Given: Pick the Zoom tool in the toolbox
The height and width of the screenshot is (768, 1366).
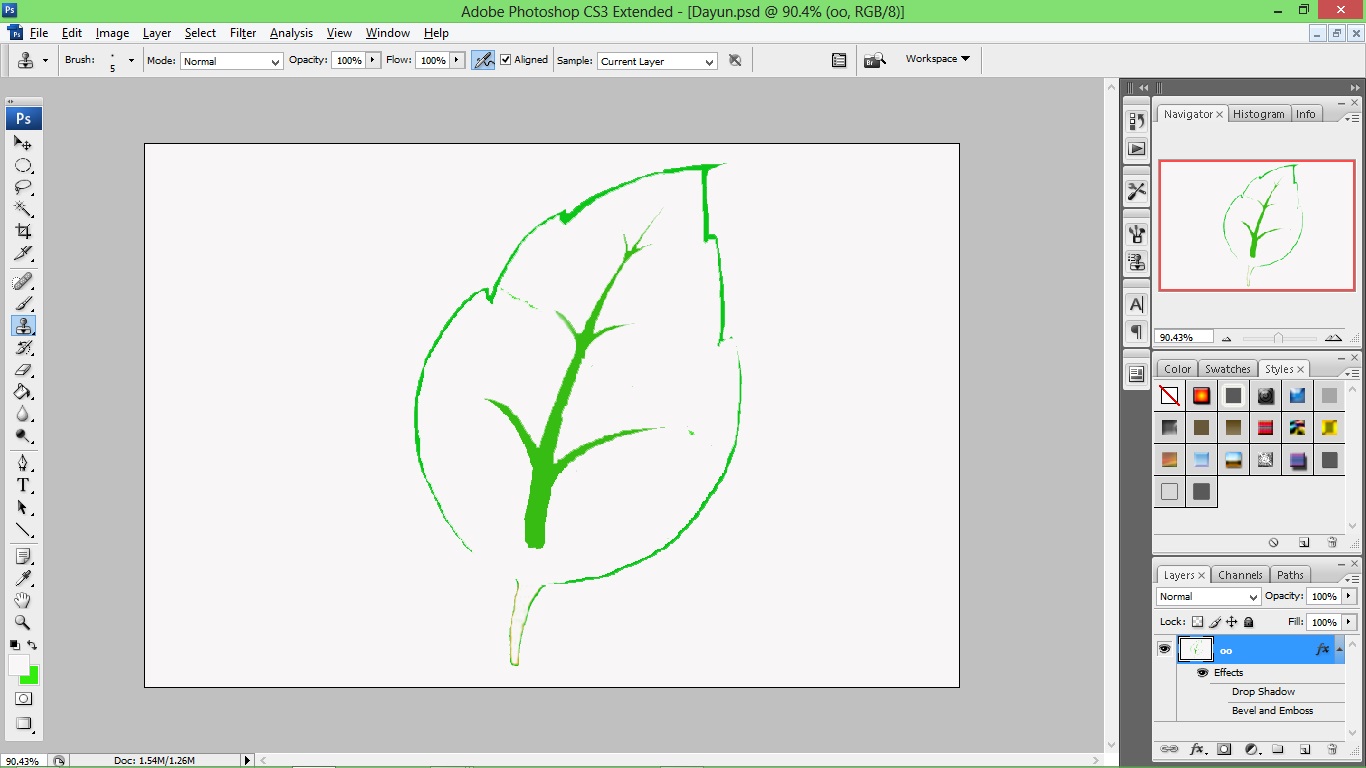Looking at the screenshot, I should [22, 622].
